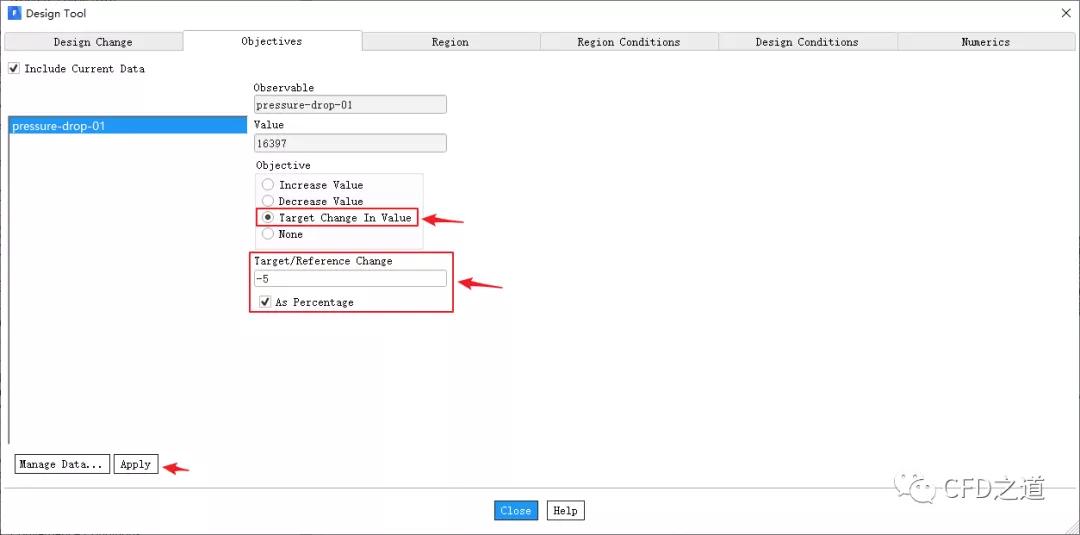Select the Increase Value radio option
This screenshot has height=535, width=1080.
tap(268, 185)
